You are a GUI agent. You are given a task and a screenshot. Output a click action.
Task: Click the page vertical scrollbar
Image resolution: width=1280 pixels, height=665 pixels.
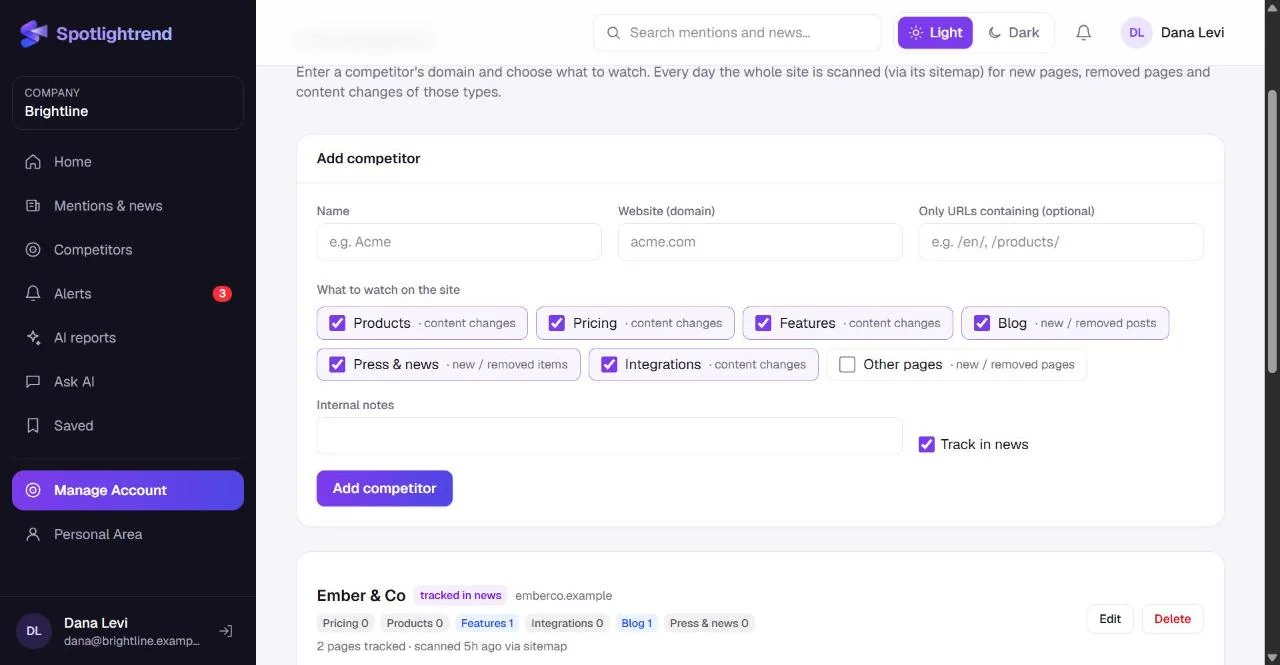pyautogui.click(x=1272, y=231)
